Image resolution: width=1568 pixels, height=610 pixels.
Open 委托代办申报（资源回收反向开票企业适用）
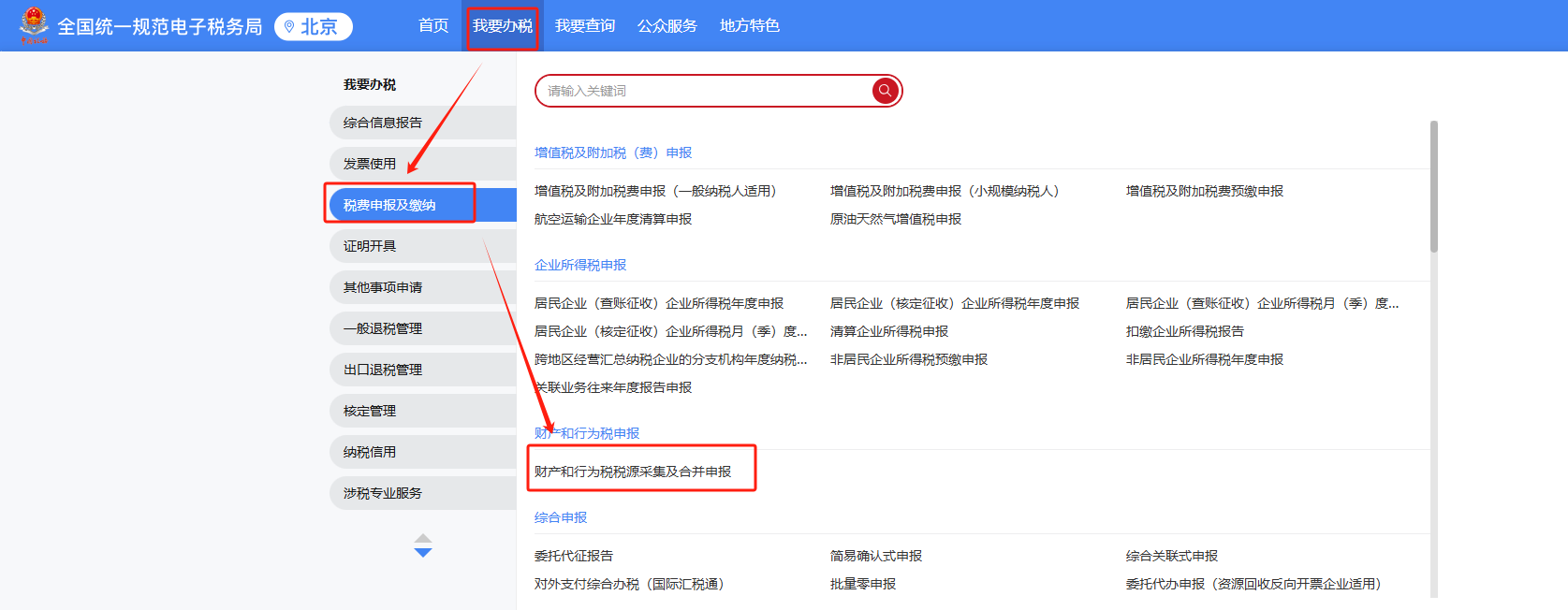tap(1253, 584)
